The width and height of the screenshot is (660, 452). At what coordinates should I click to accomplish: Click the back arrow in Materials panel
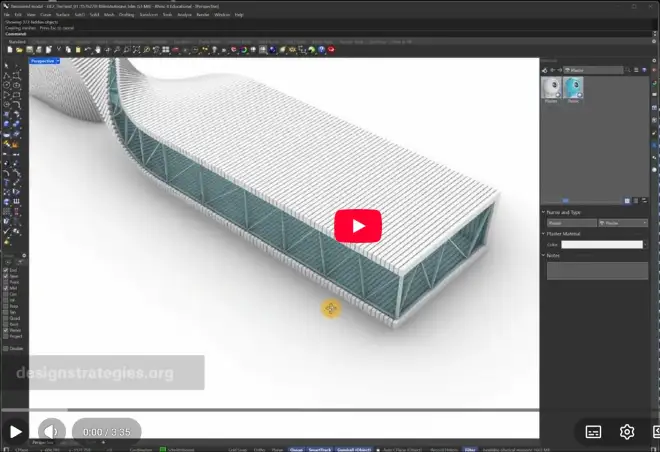[x=553, y=70]
